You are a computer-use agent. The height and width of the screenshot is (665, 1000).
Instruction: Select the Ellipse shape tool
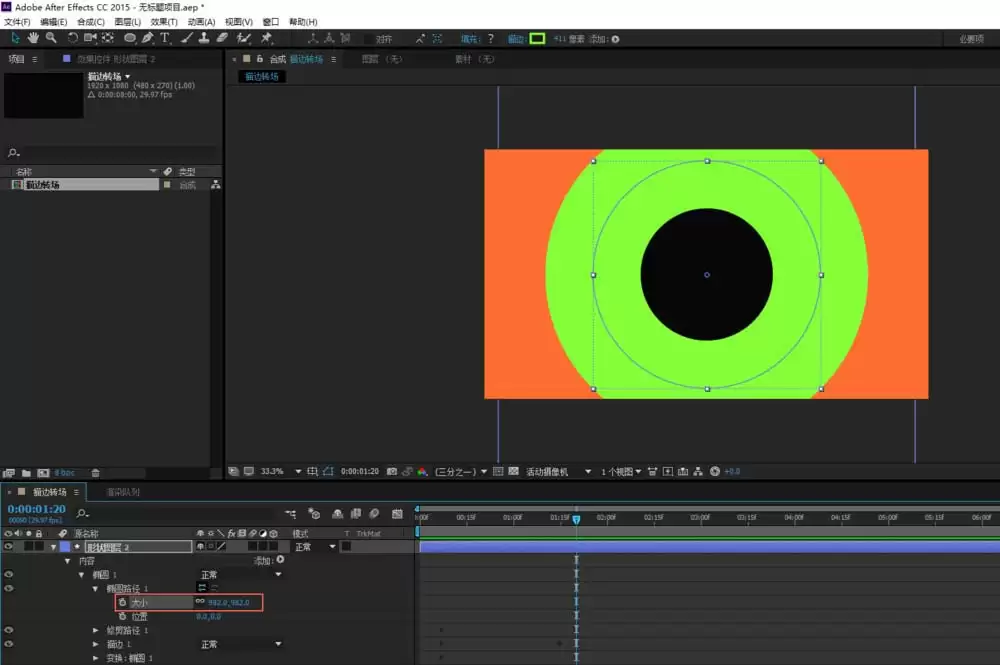click(x=129, y=38)
